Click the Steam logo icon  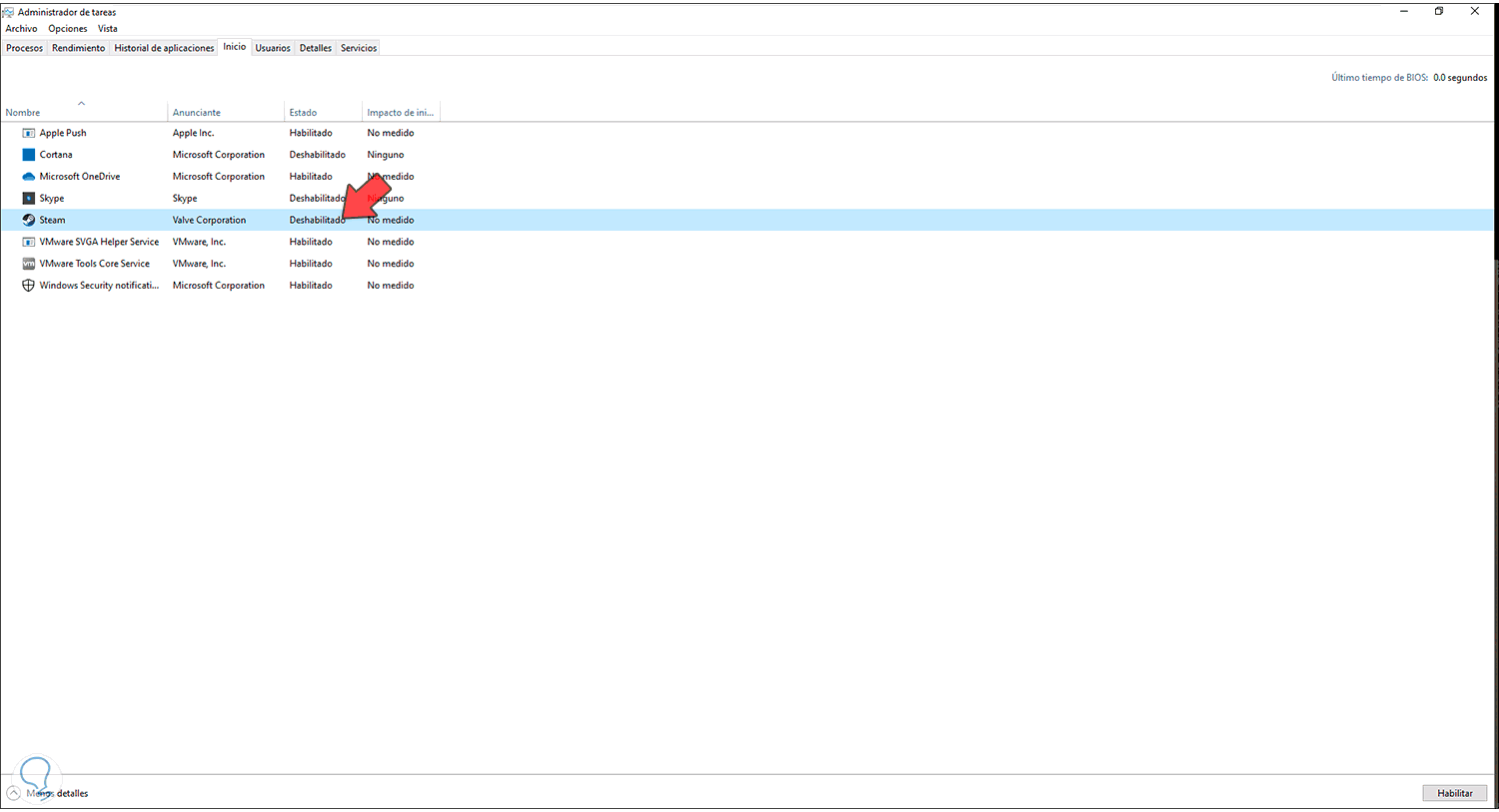(29, 220)
